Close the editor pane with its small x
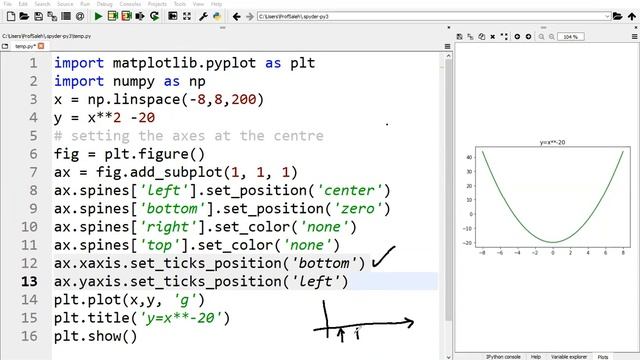The image size is (640, 360). (x=449, y=27)
